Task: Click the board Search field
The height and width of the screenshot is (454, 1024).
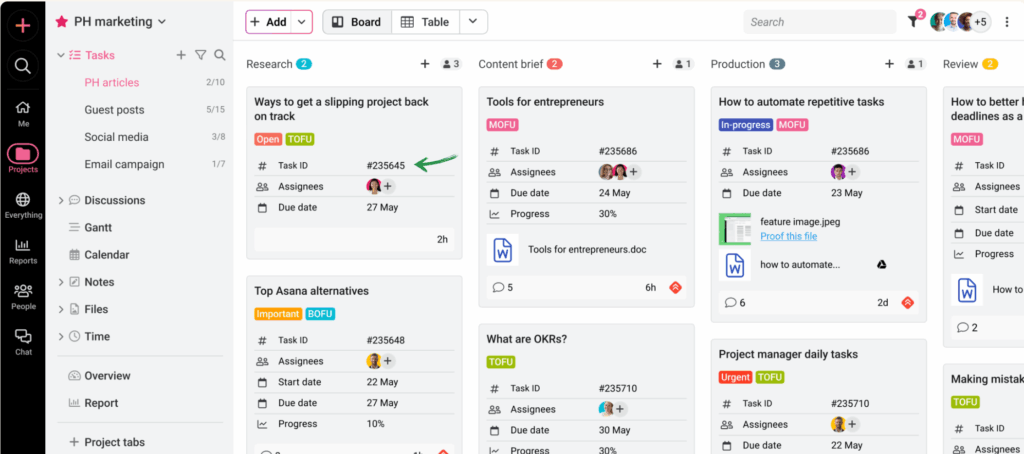Action: (x=820, y=22)
